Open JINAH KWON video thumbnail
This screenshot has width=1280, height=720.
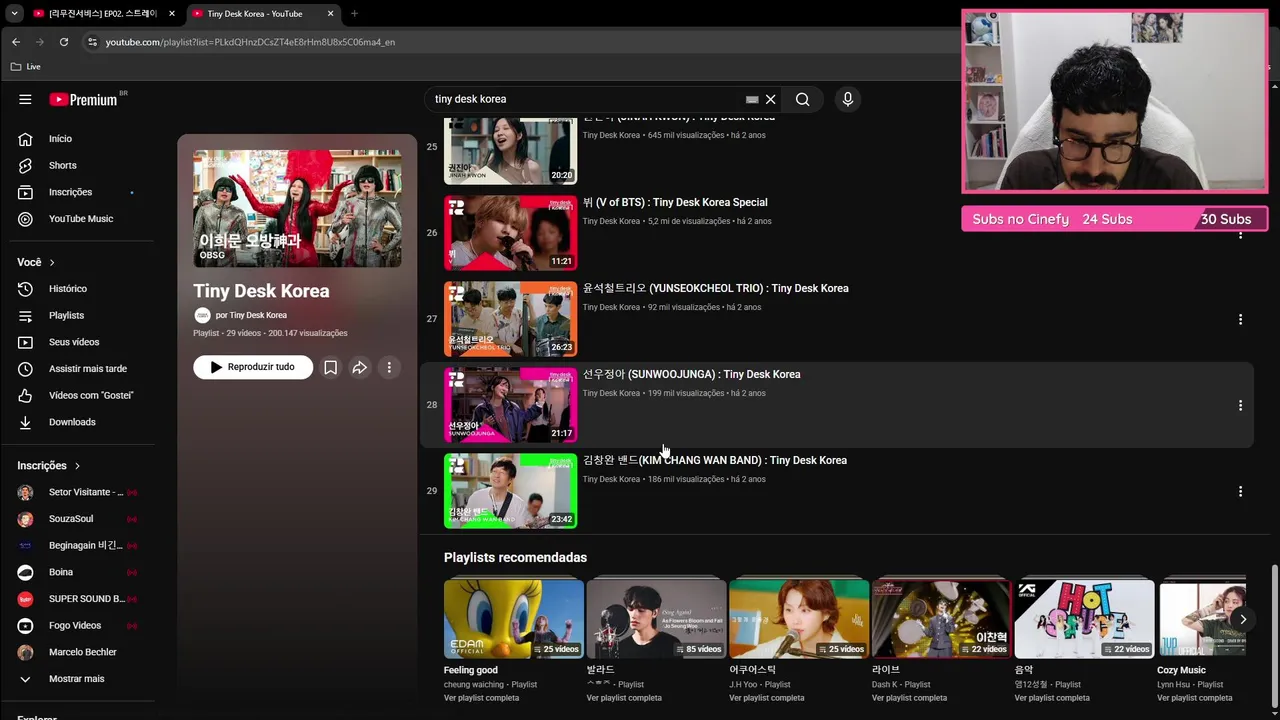510,151
